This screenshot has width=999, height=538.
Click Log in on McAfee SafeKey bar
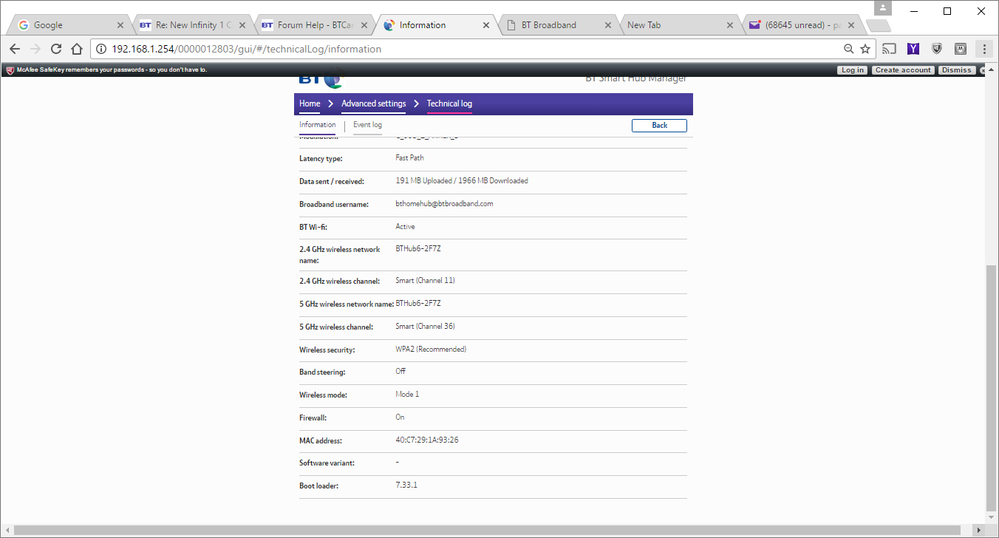tap(852, 70)
